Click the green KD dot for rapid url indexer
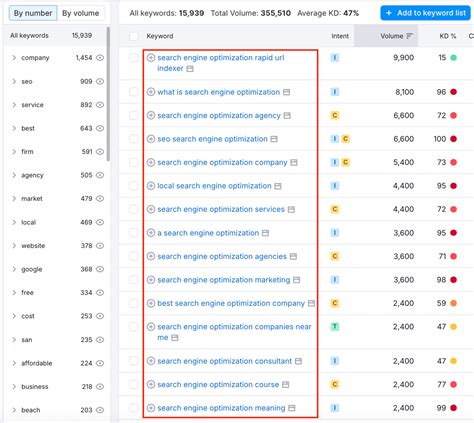Viewport: 474px width, 423px height. (x=453, y=58)
